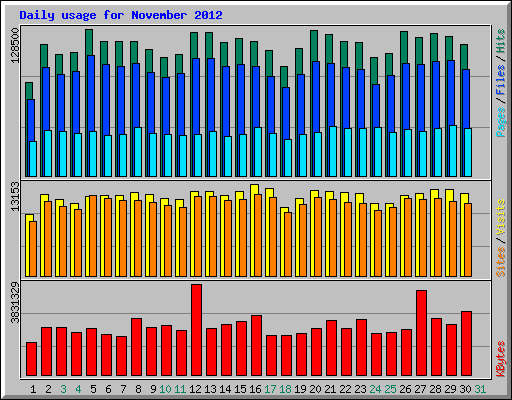512x400 pixels.
Task: Click the vertical Visits legend label
Action: [501, 218]
